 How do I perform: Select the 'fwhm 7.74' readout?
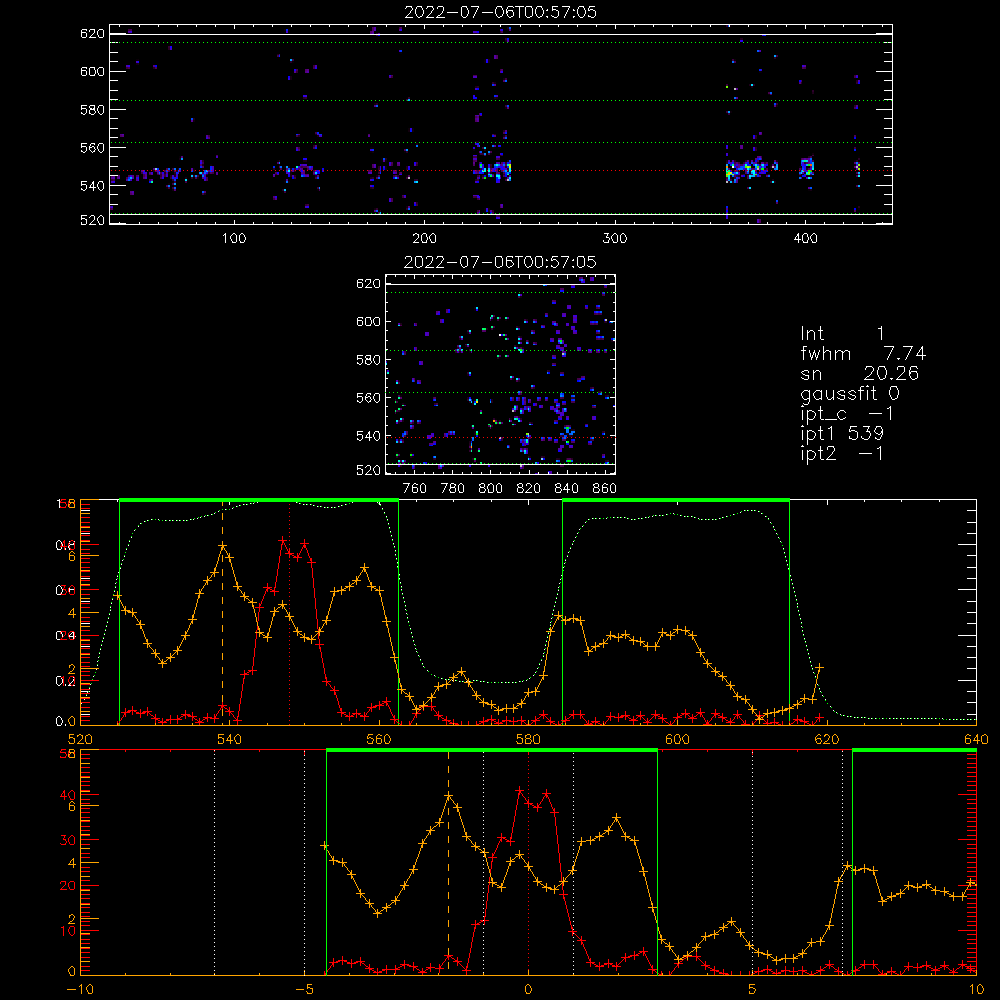863,353
